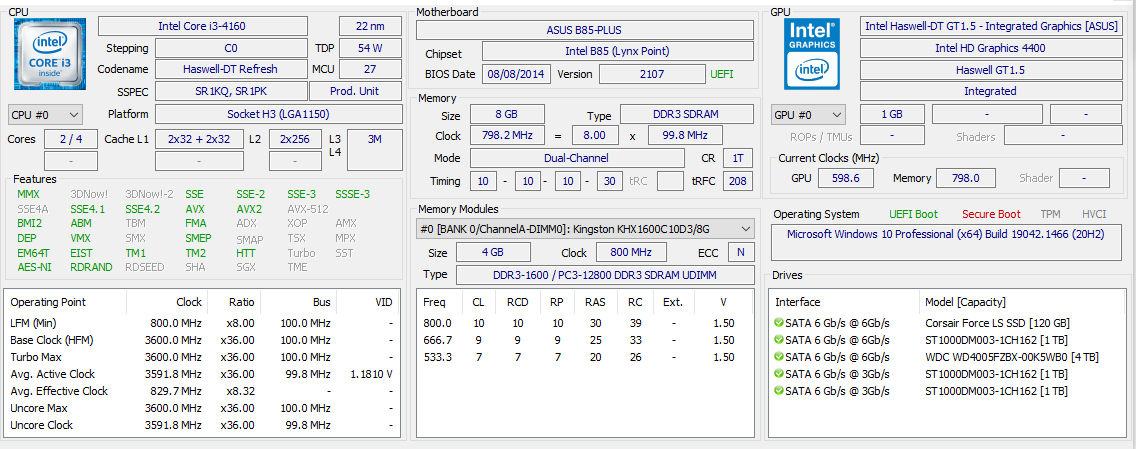1136x449 pixels.
Task: Click the UEFI Boot indicator
Action: 913,214
